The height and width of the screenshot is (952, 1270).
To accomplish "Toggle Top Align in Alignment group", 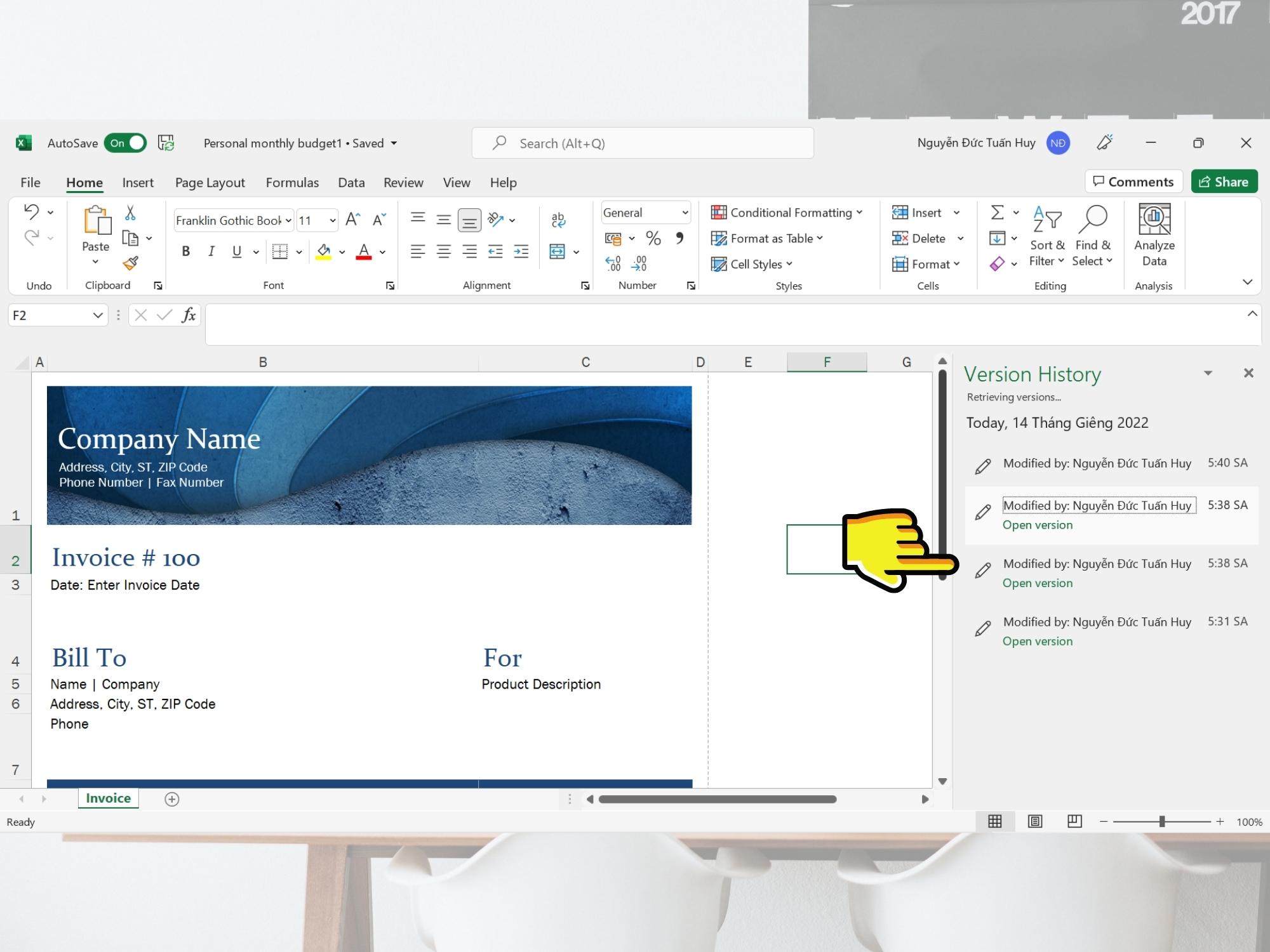I will tap(417, 219).
